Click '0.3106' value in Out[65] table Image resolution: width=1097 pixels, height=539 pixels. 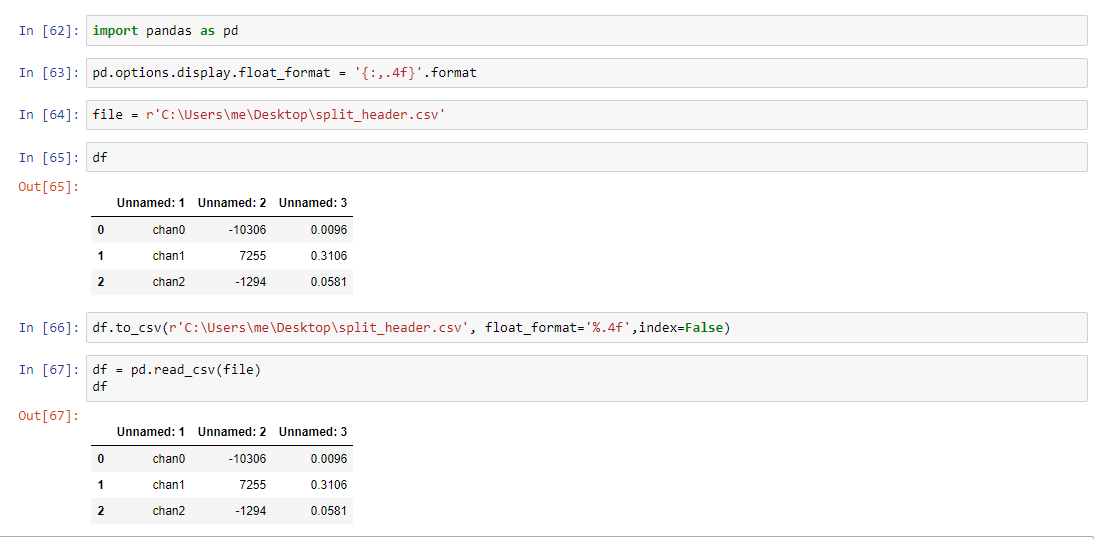329,256
